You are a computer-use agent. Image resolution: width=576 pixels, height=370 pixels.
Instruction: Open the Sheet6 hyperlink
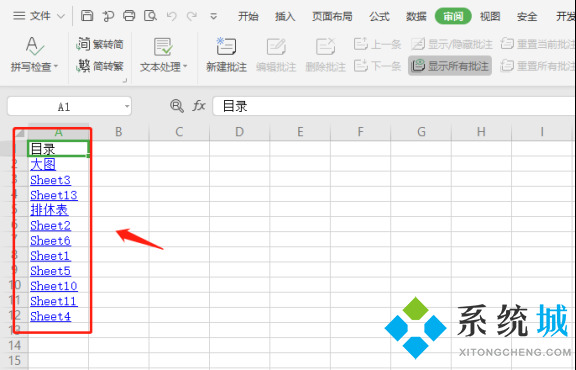click(50, 241)
